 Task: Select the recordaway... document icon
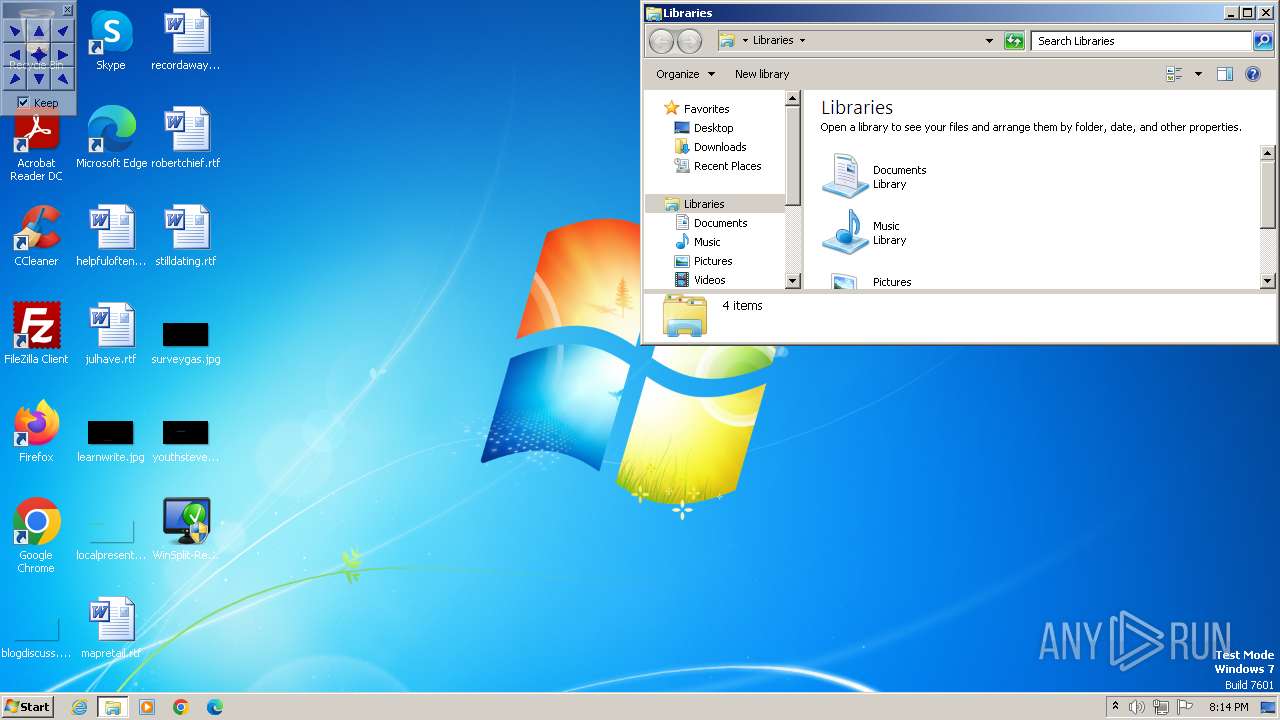(186, 40)
